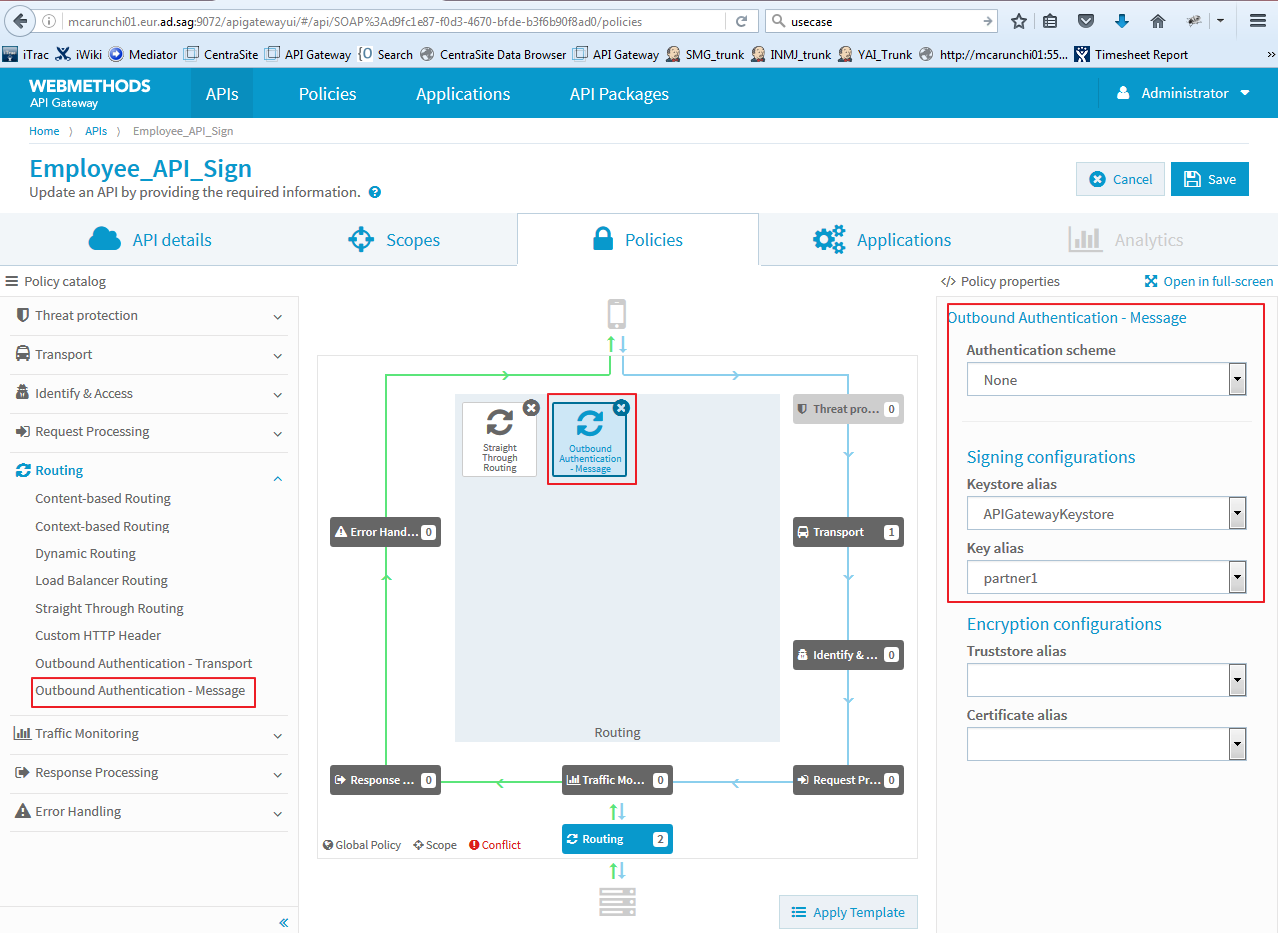The height and width of the screenshot is (933, 1278).
Task: Click the Save button
Action: point(1210,179)
